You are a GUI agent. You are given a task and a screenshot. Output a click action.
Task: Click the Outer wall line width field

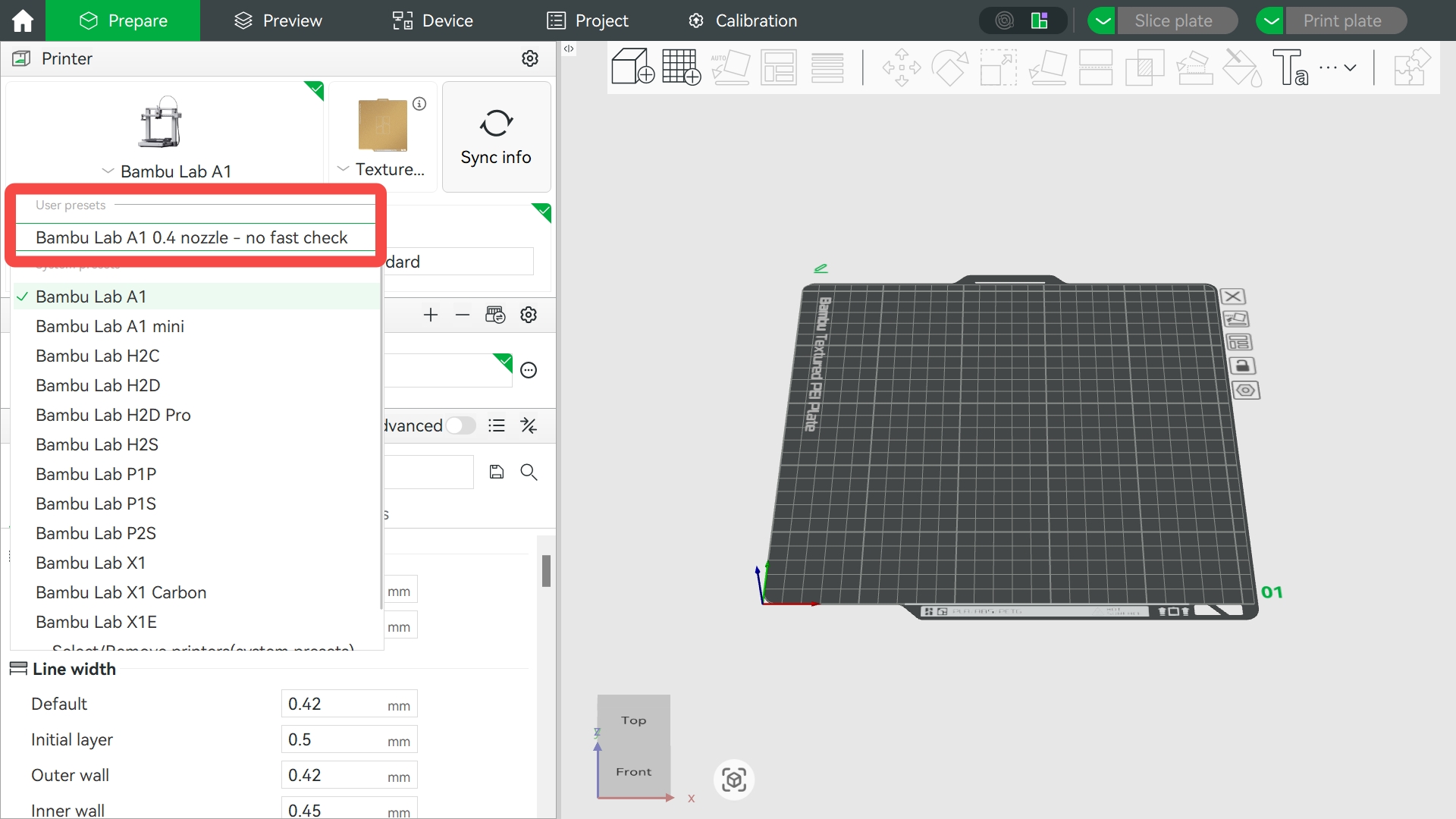pyautogui.click(x=349, y=775)
